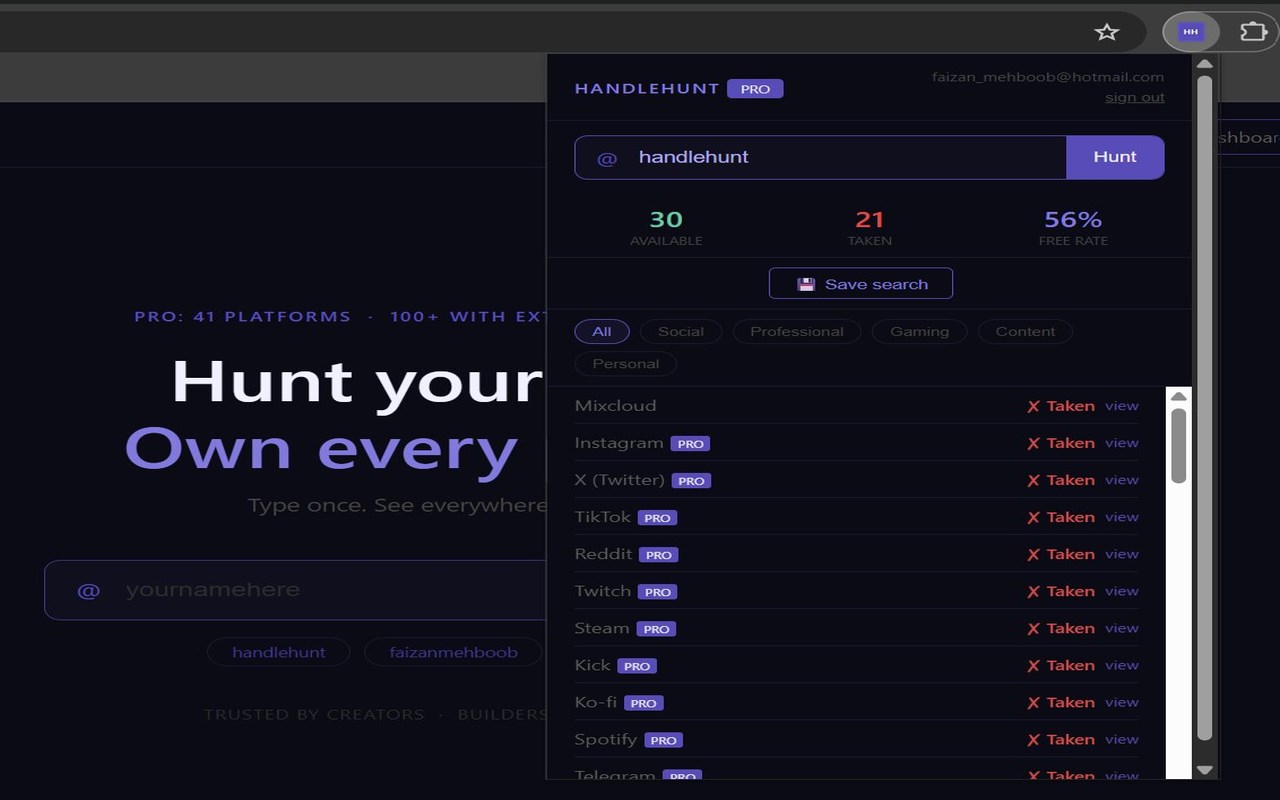Click the Steam platform name
Screen dimensions: 1280x800
point(602,628)
